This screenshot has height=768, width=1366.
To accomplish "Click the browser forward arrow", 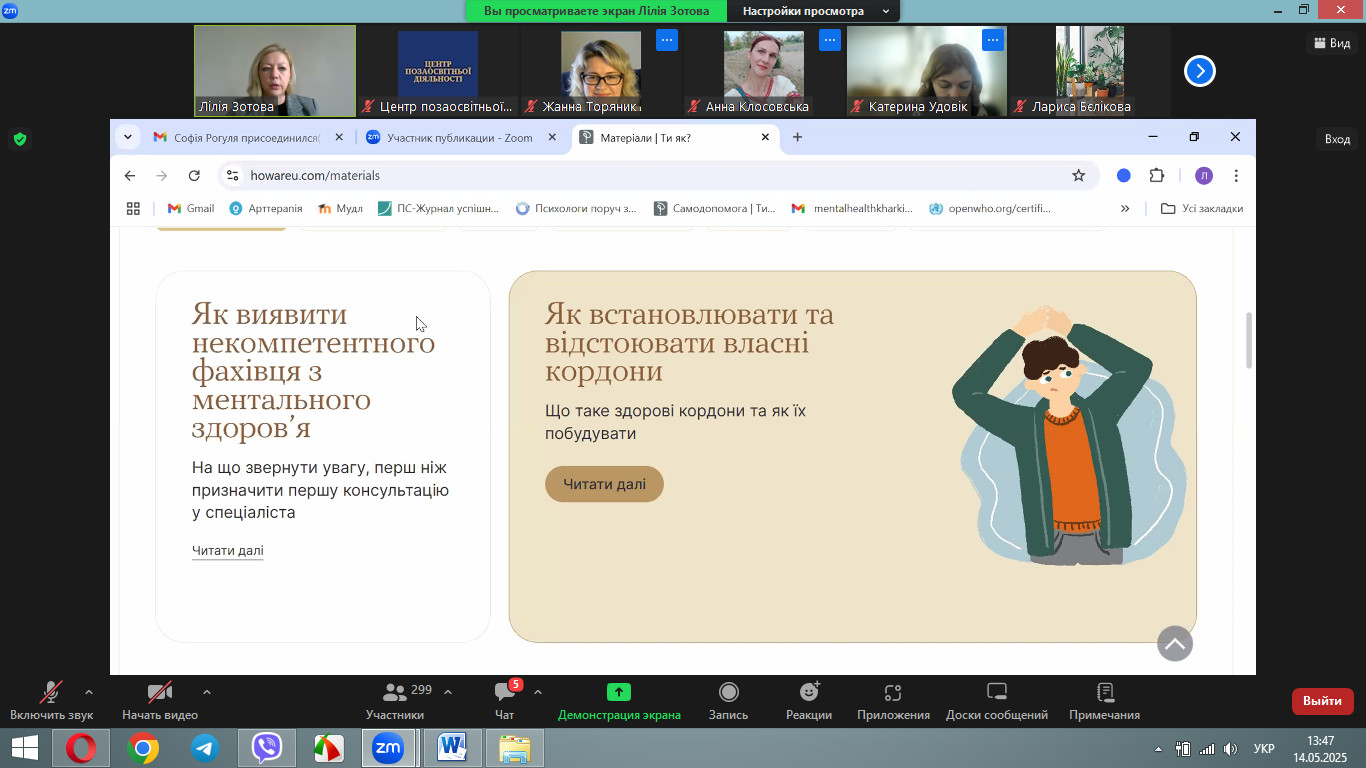I will [162, 175].
